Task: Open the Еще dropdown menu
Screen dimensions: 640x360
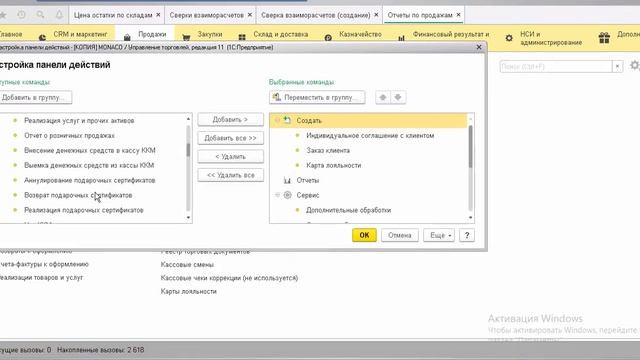Action: coord(439,235)
